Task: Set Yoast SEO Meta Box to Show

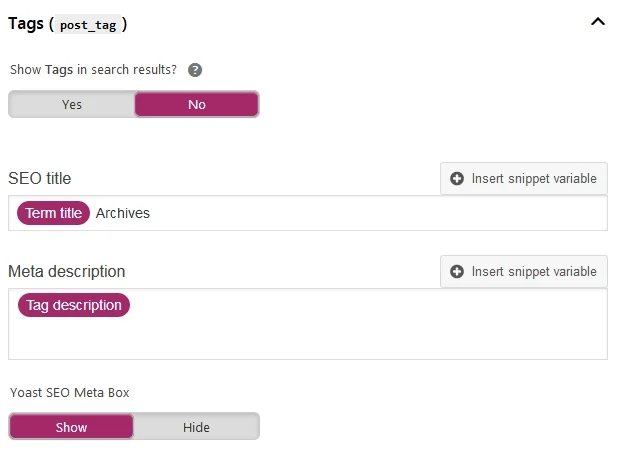Action: [x=71, y=427]
